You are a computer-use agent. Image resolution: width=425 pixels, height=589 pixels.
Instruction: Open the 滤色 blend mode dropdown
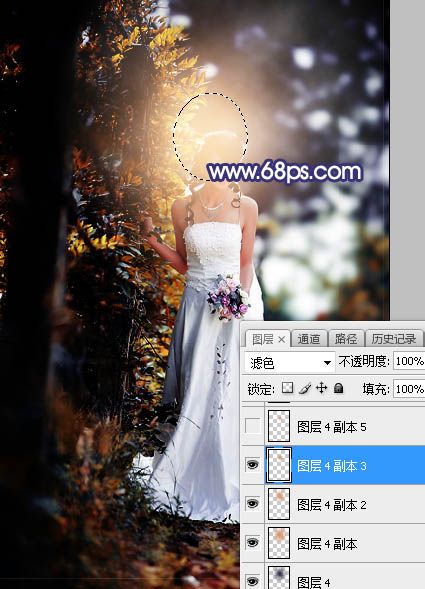289,362
